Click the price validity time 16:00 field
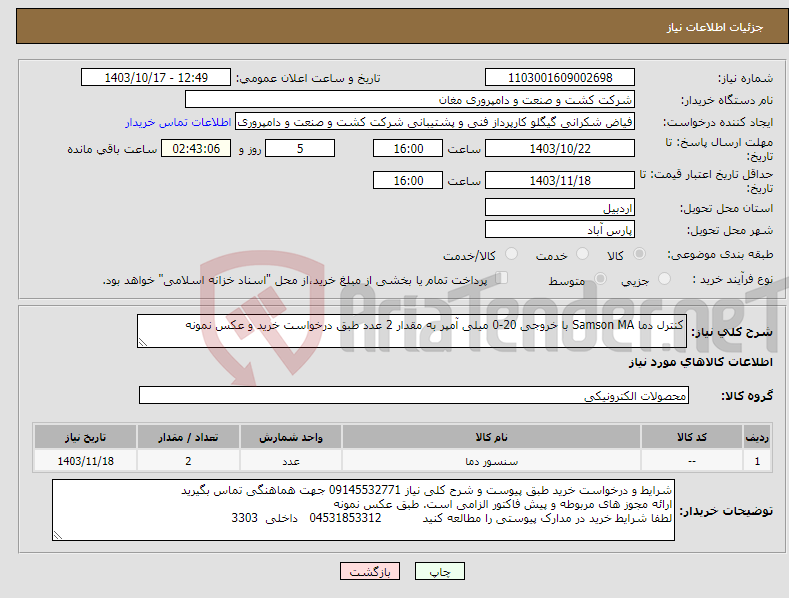Screen dimensions: 789x598 (x=408, y=180)
